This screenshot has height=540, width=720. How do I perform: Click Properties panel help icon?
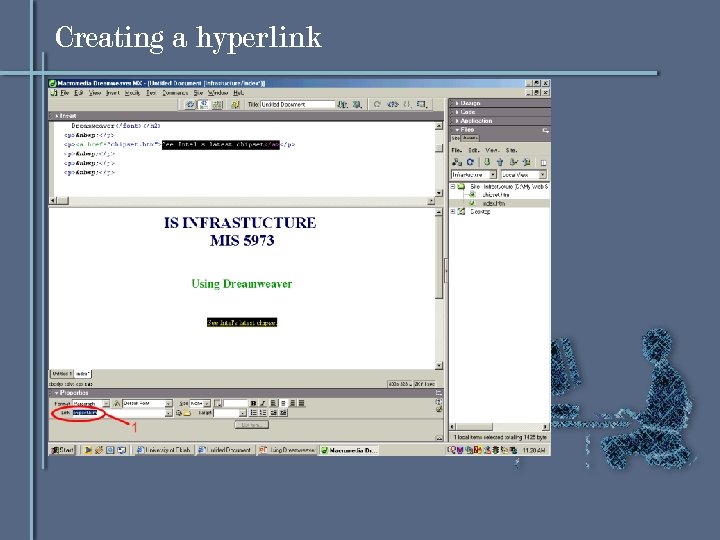[x=439, y=401]
